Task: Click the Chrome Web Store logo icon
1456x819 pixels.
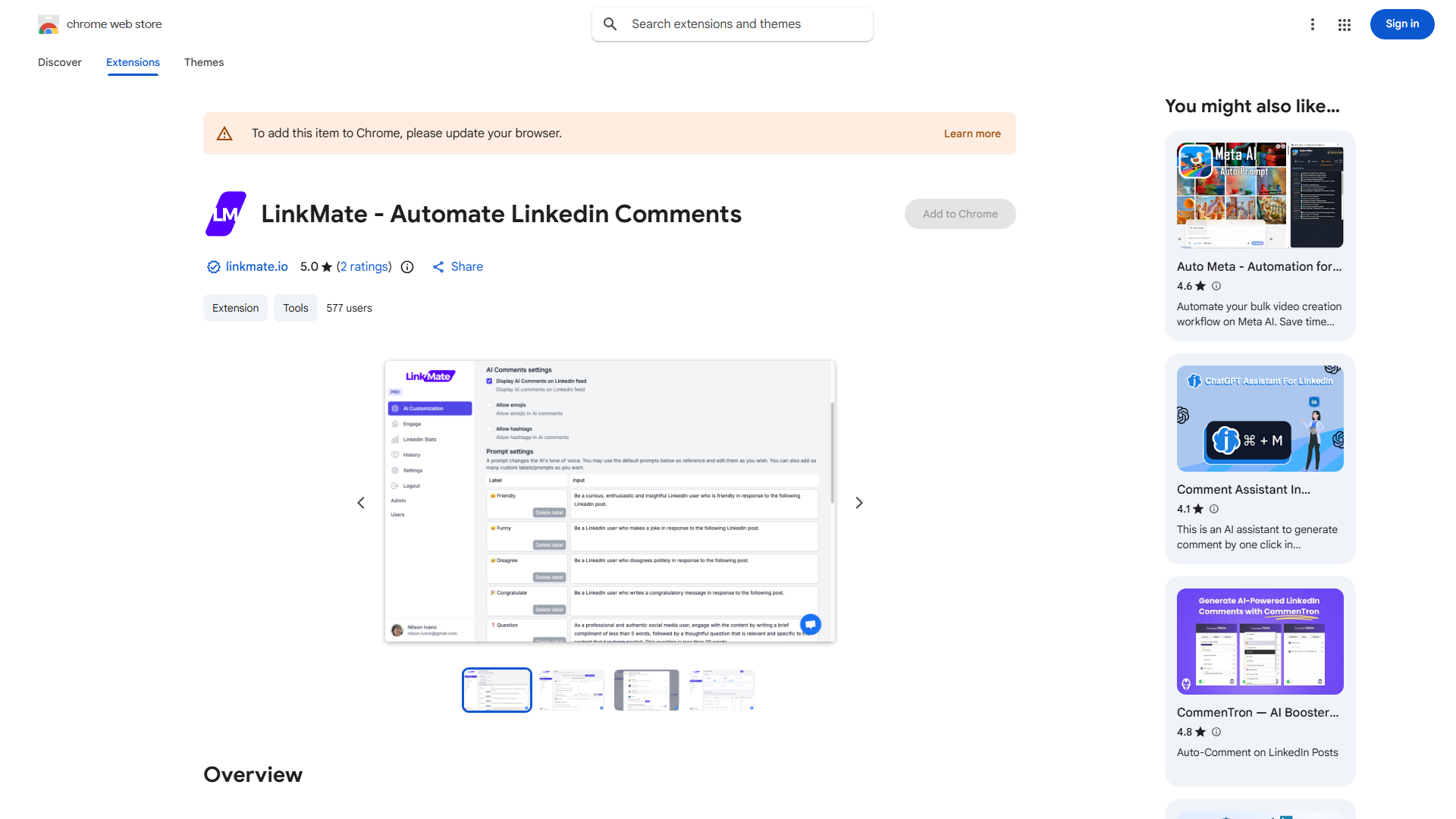Action: [49, 24]
